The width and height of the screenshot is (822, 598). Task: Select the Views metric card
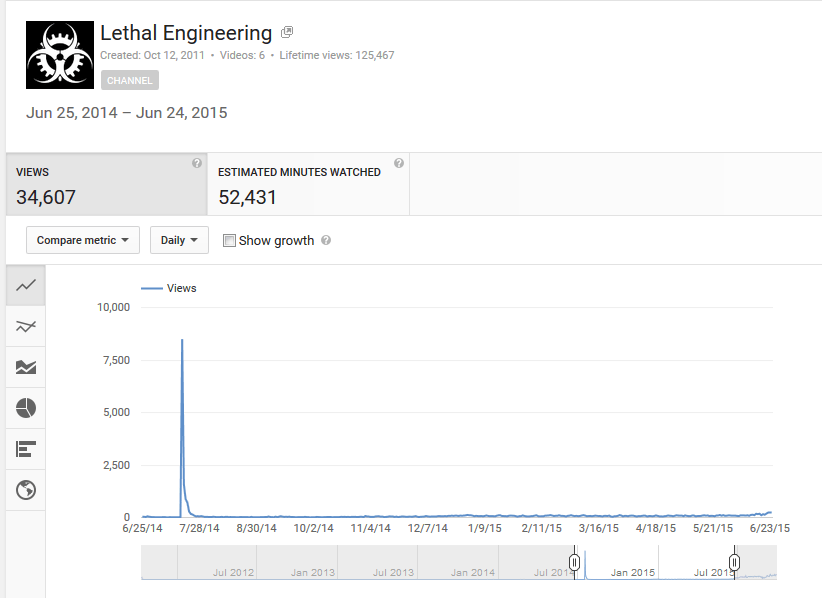pos(100,184)
